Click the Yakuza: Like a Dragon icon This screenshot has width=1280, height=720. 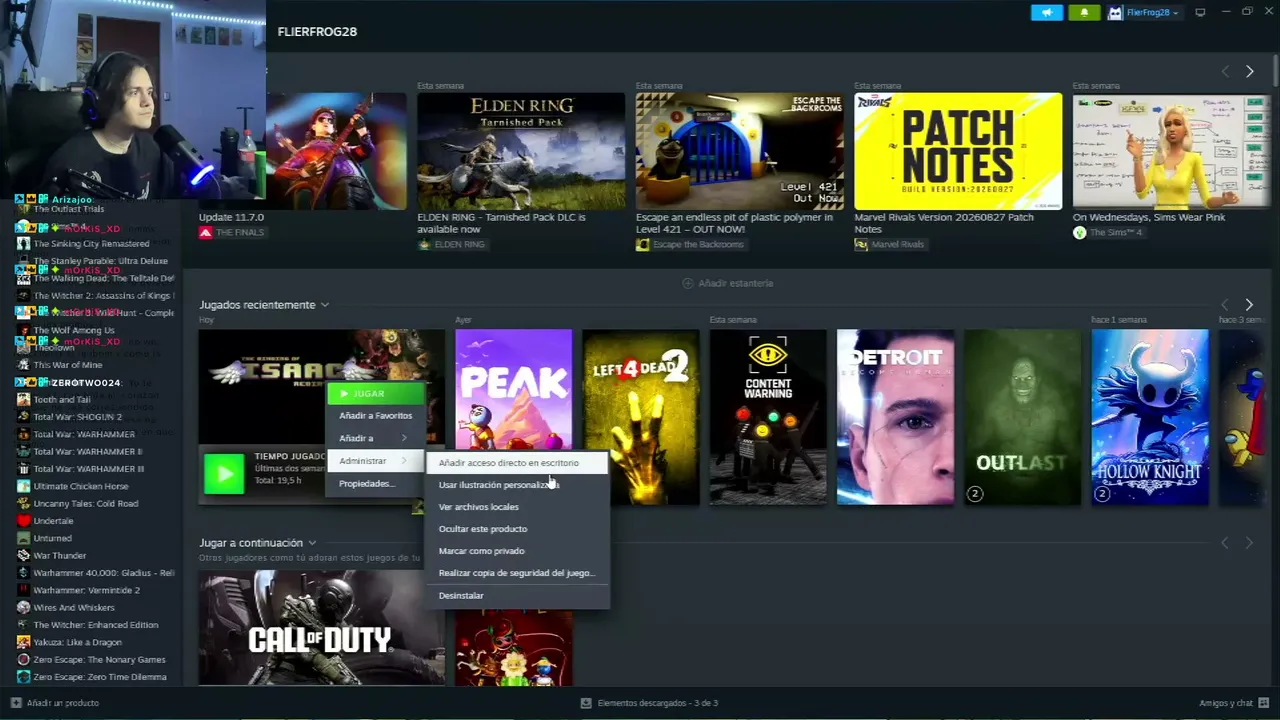coord(24,642)
